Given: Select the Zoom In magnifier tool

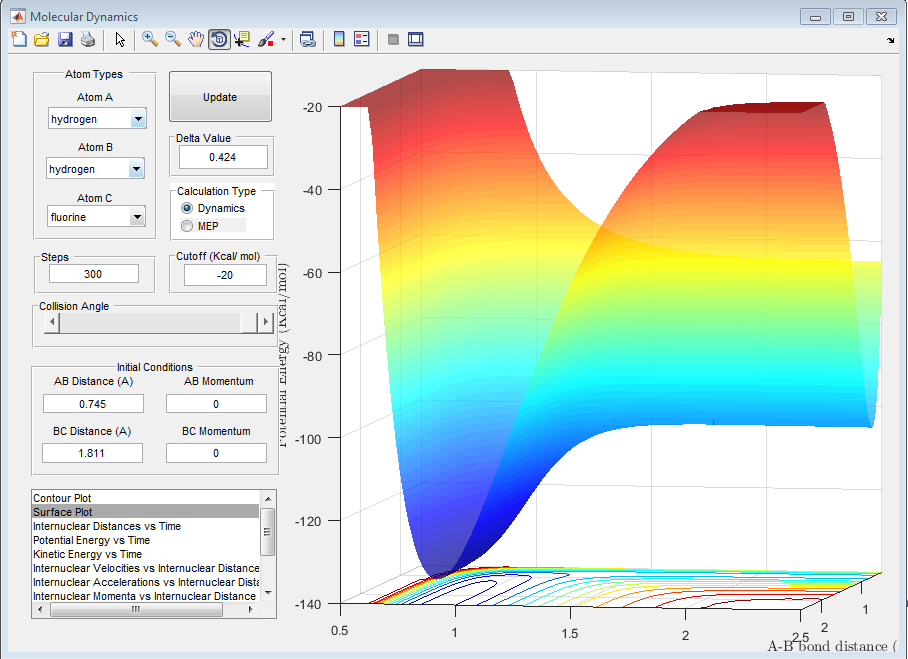Looking at the screenshot, I should point(150,40).
